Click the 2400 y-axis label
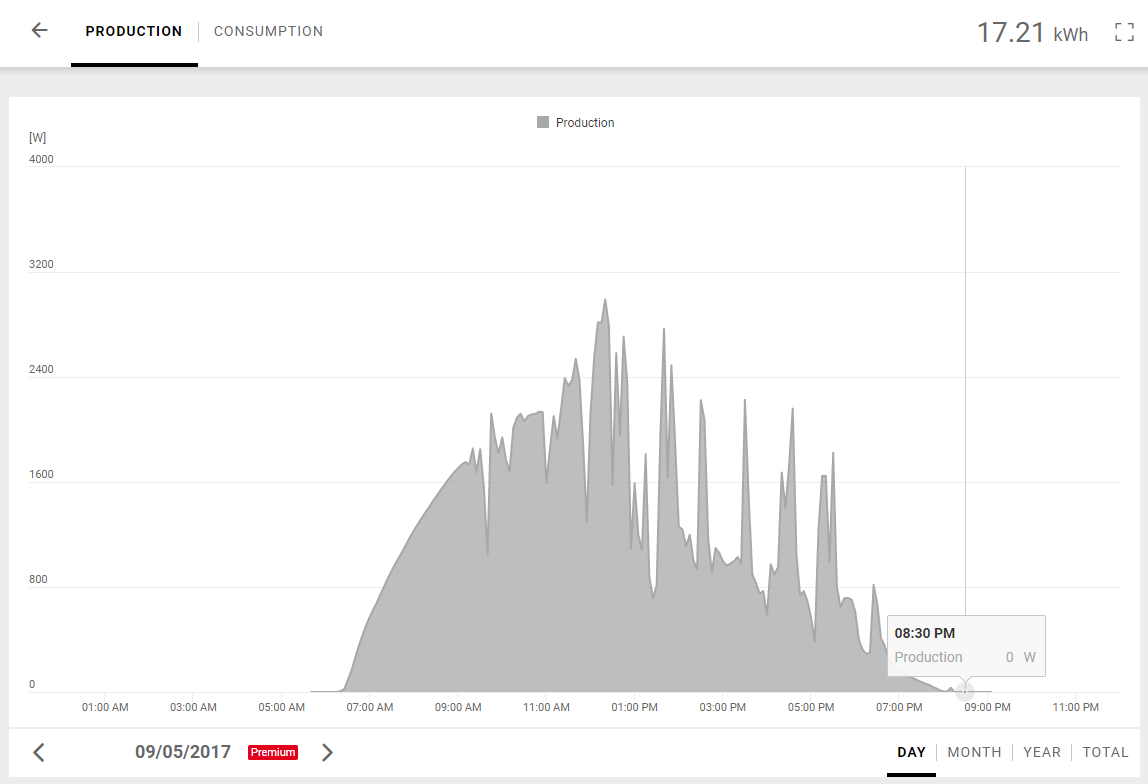Image resolution: width=1148 pixels, height=784 pixels. point(42,370)
